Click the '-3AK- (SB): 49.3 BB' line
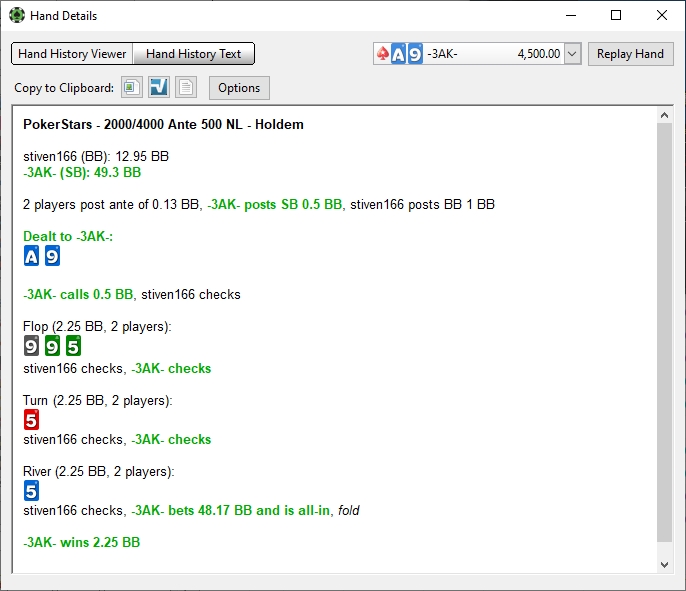 [x=82, y=172]
